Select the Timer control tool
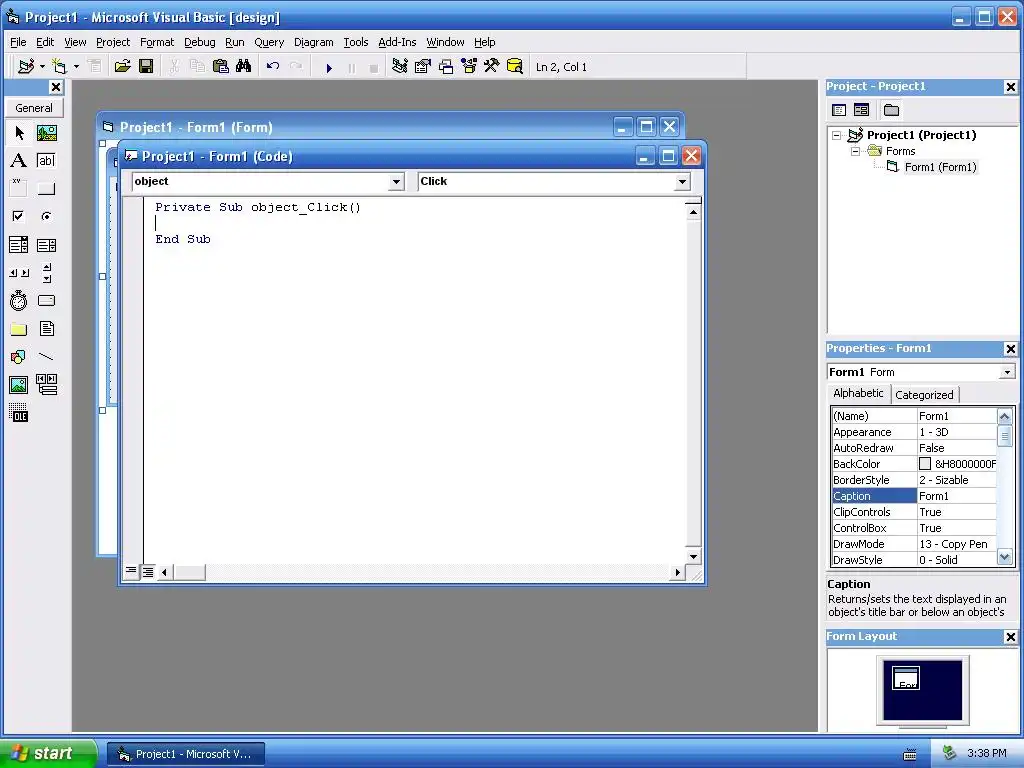1024x768 pixels. click(19, 301)
